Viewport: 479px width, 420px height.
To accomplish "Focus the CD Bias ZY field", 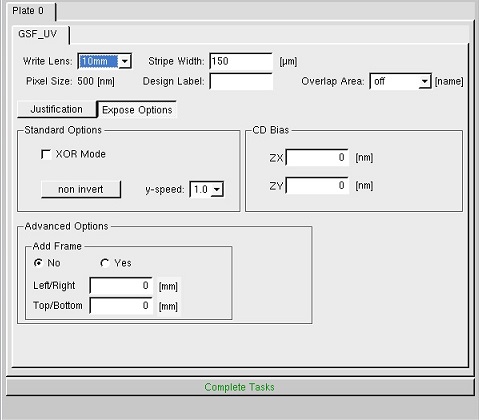I will tap(317, 185).
